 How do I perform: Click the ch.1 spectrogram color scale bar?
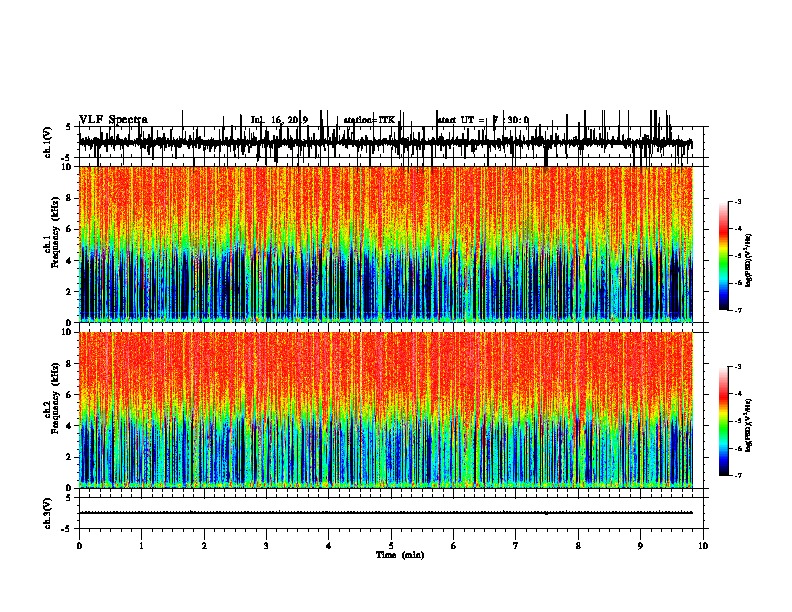coord(724,256)
